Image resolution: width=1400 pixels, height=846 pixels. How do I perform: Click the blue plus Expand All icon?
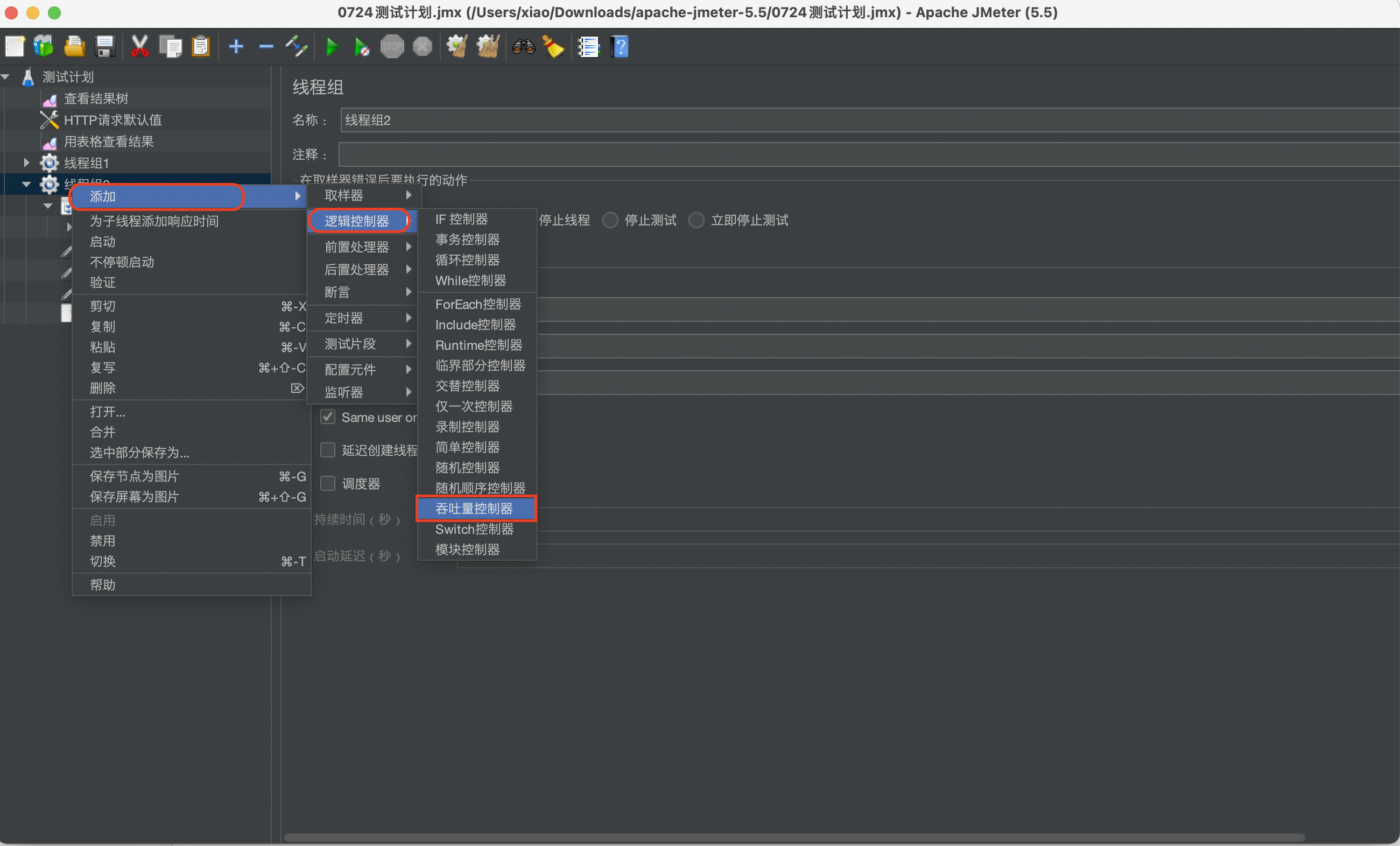tap(236, 47)
